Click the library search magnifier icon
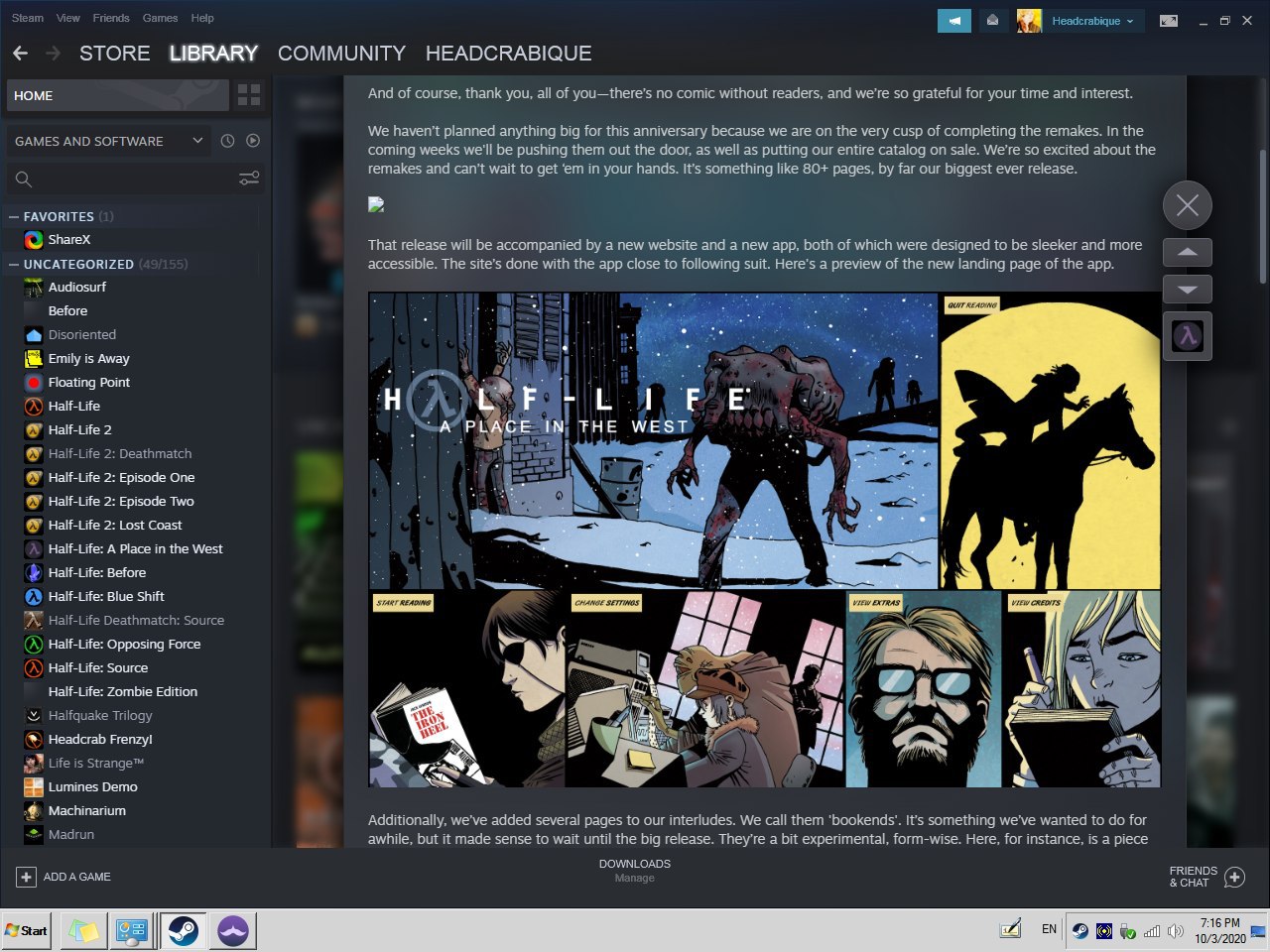This screenshot has height=952, width=1270. tap(24, 179)
